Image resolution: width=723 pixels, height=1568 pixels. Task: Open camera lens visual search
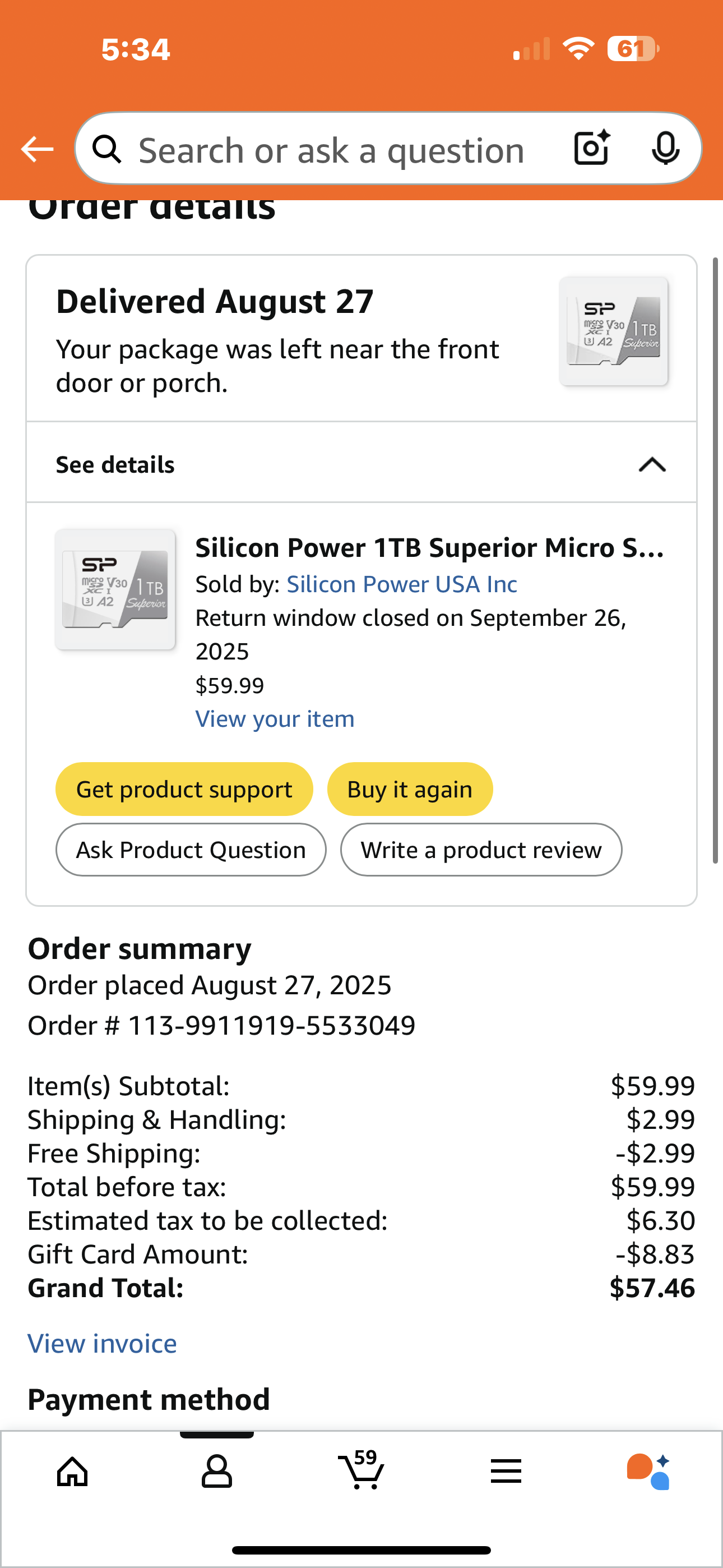[x=591, y=148]
